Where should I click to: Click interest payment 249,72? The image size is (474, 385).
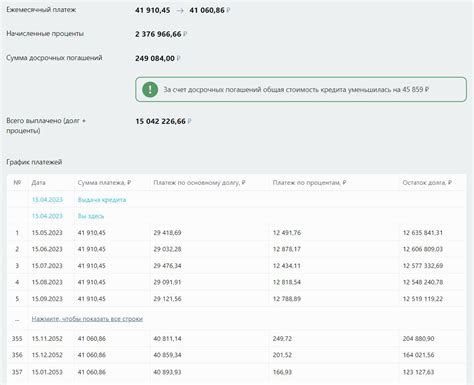pyautogui.click(x=282, y=339)
